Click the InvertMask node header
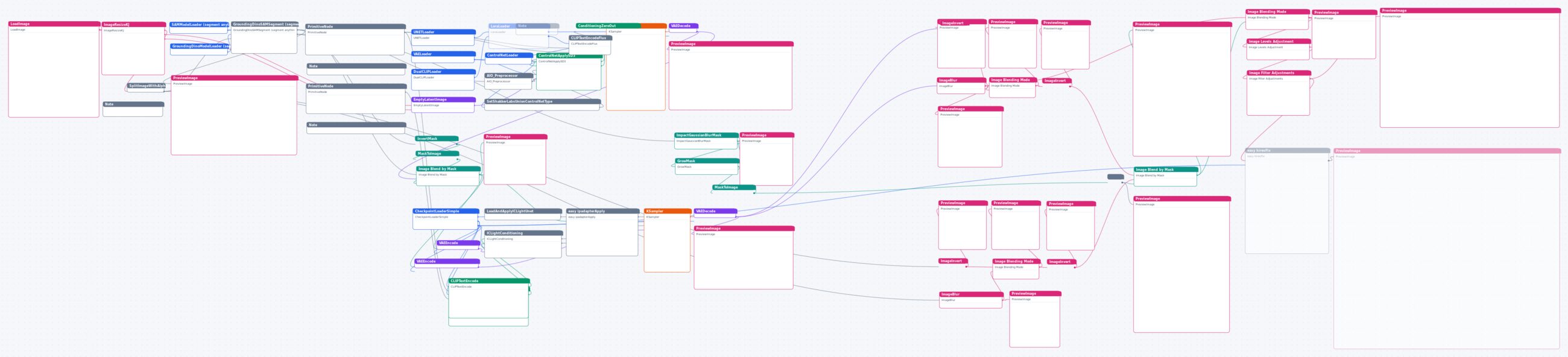Image resolution: width=1568 pixels, height=357 pixels. point(437,139)
